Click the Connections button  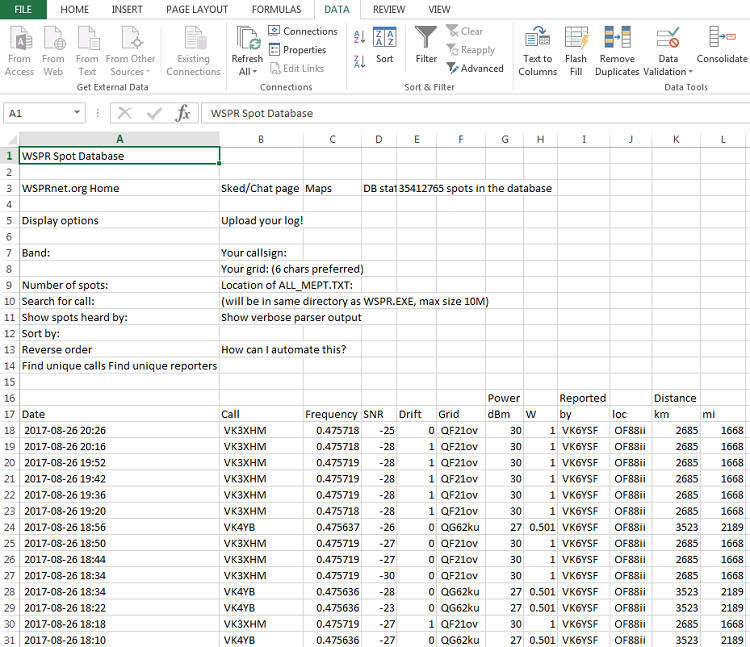302,31
